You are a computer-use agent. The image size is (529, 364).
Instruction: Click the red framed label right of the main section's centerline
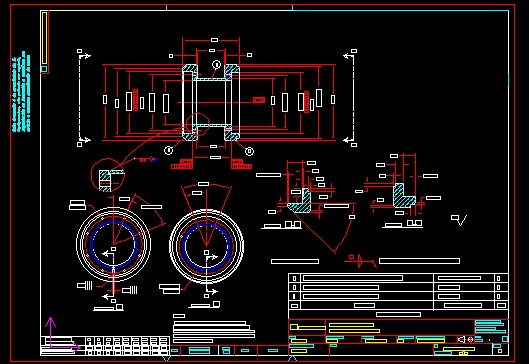coord(259,100)
